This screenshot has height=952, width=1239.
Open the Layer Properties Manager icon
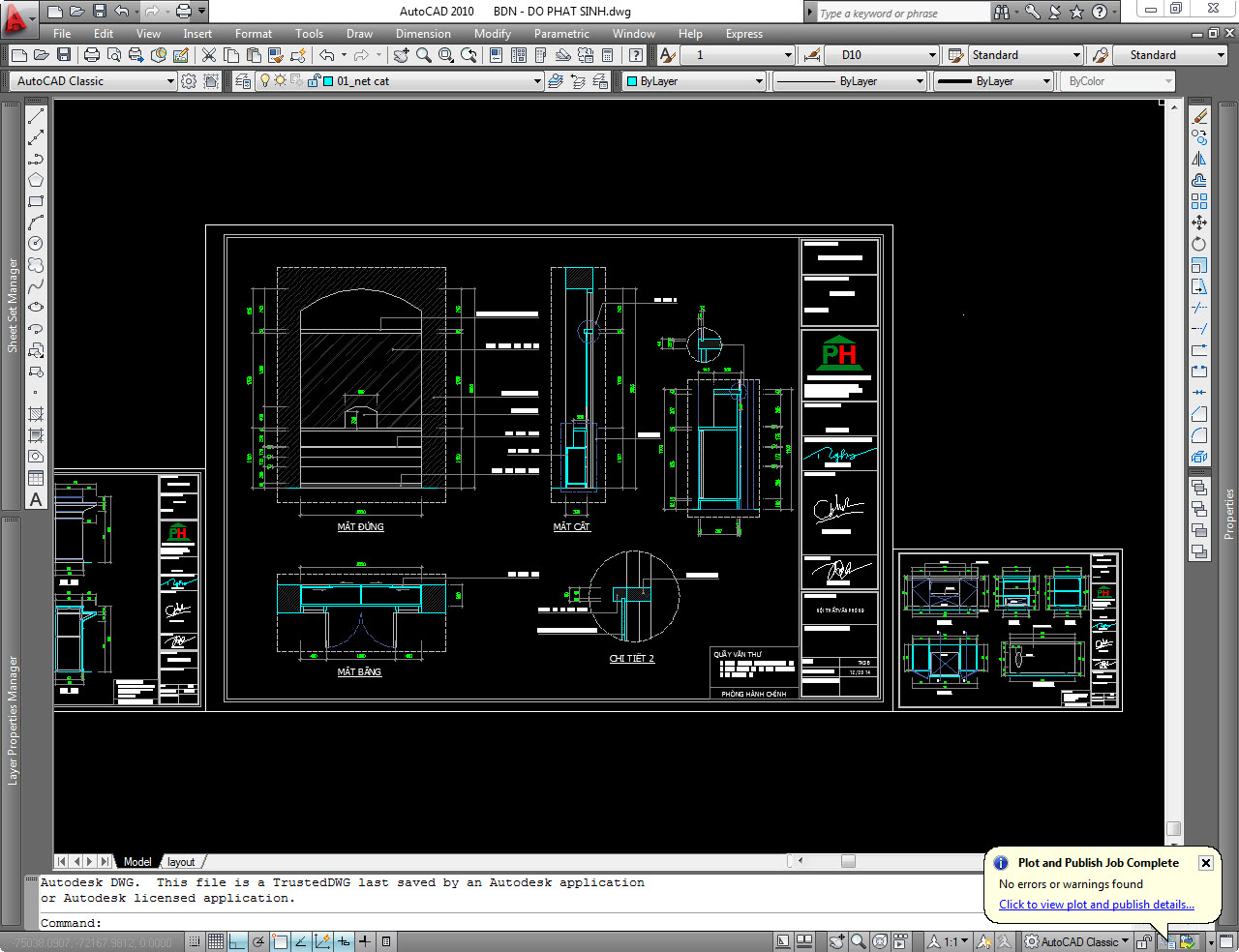[x=242, y=80]
